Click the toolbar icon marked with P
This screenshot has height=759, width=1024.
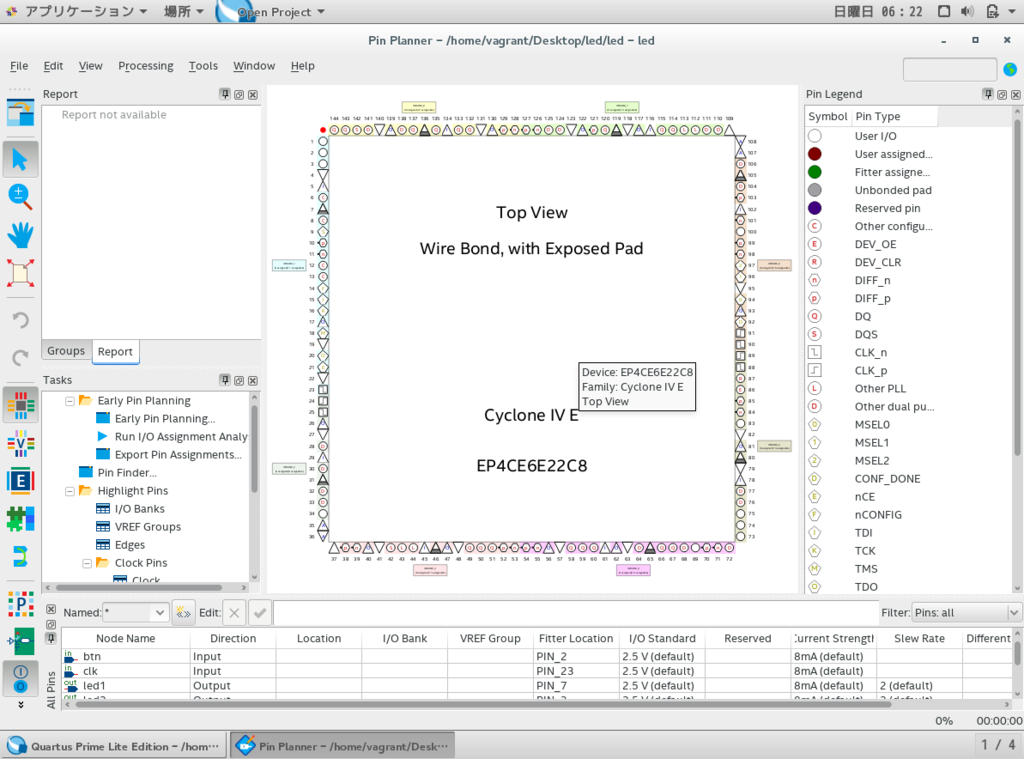[x=20, y=604]
